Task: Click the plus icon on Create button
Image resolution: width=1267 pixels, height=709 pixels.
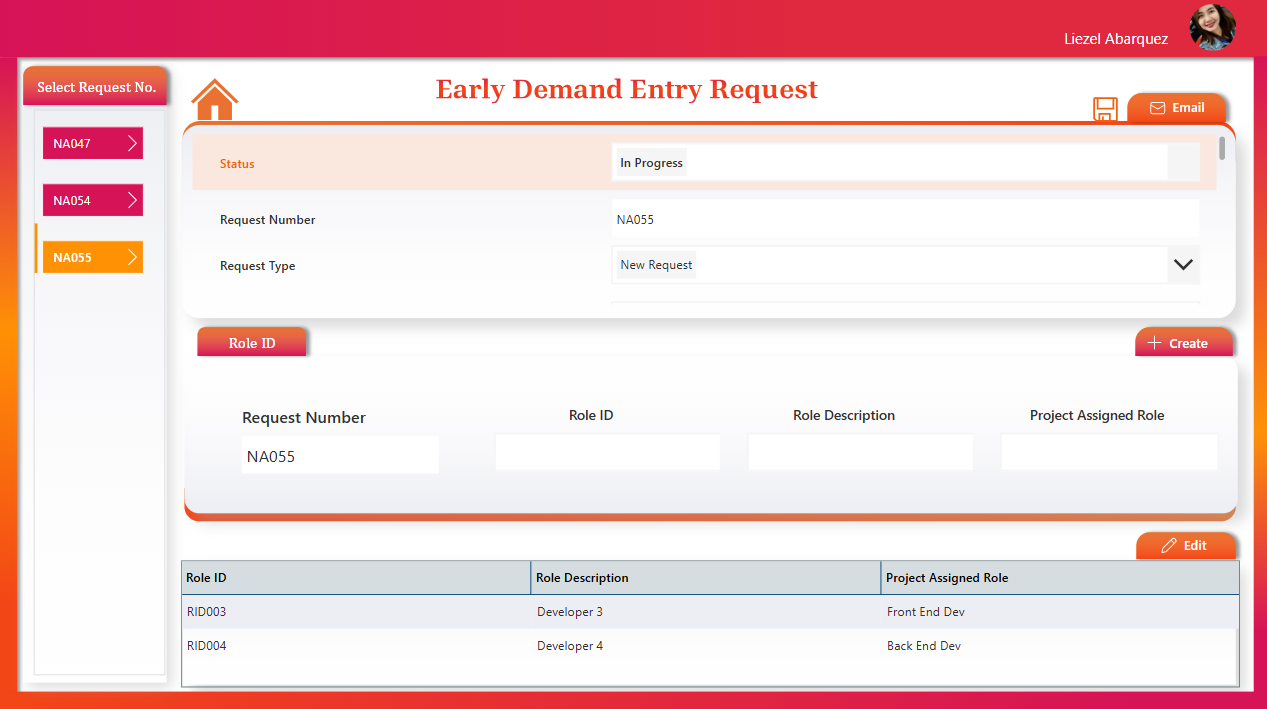Action: tap(1154, 343)
